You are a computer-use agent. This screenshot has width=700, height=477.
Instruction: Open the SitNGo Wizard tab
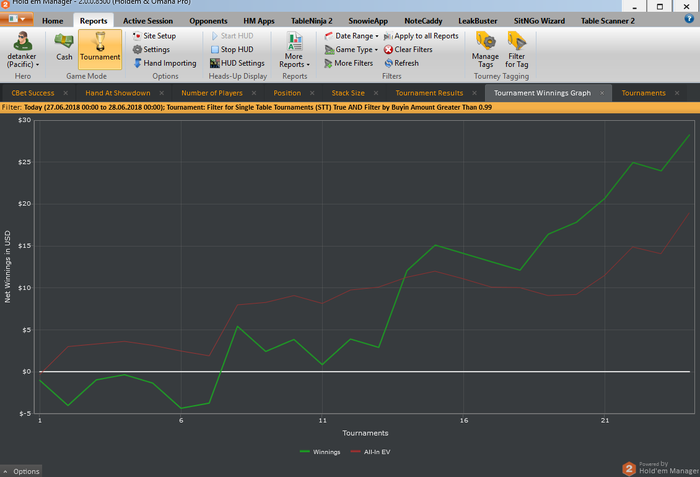(x=539, y=21)
